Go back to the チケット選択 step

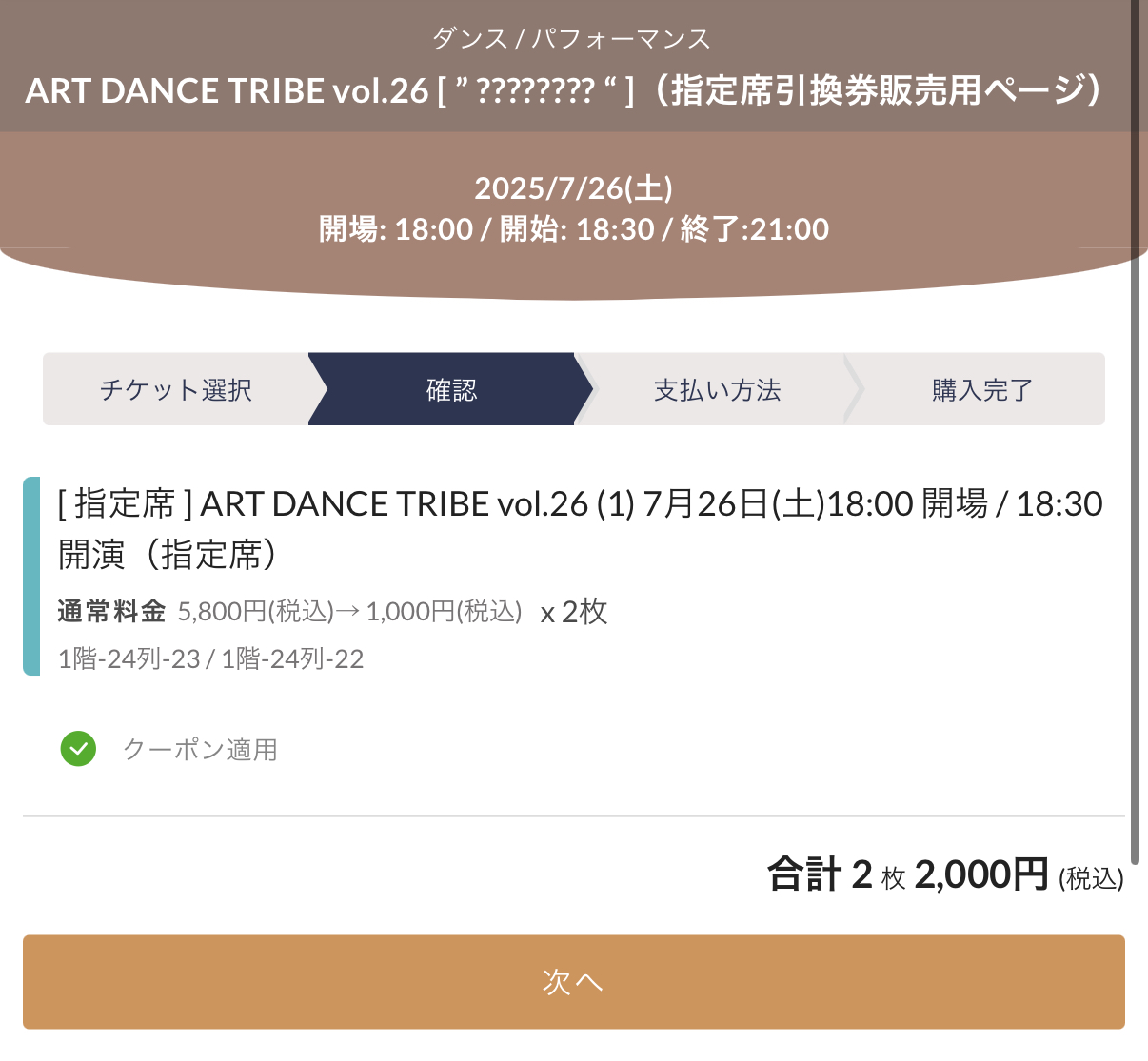[176, 390]
